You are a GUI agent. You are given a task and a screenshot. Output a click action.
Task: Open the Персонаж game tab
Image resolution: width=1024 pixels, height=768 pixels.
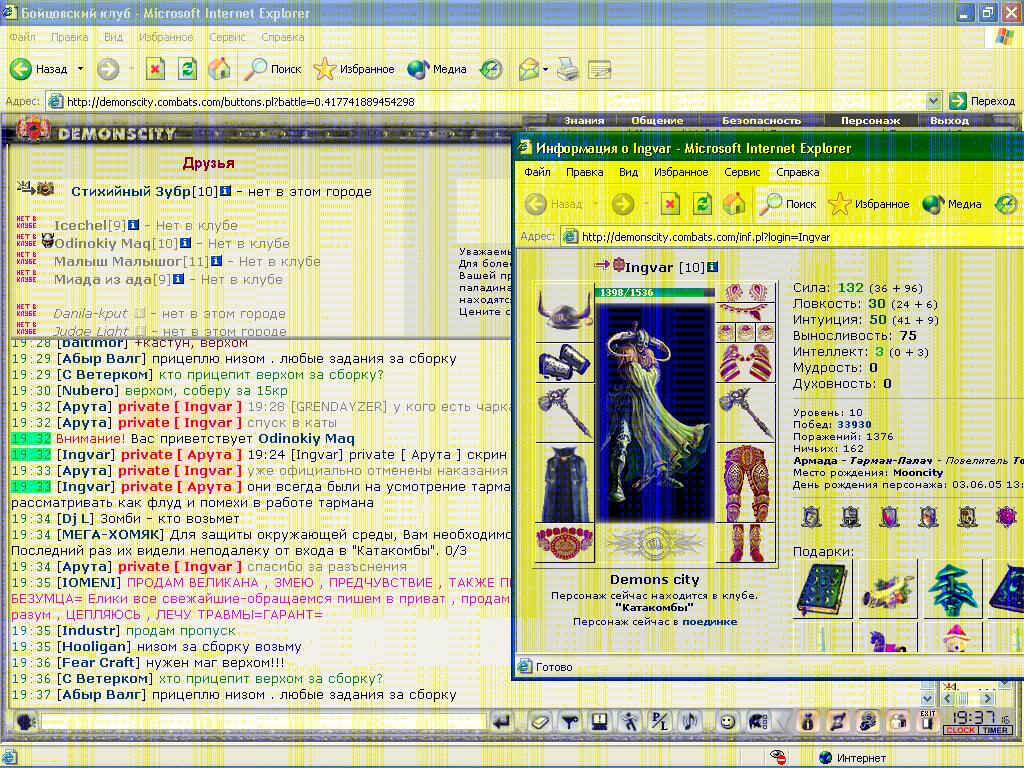[870, 120]
